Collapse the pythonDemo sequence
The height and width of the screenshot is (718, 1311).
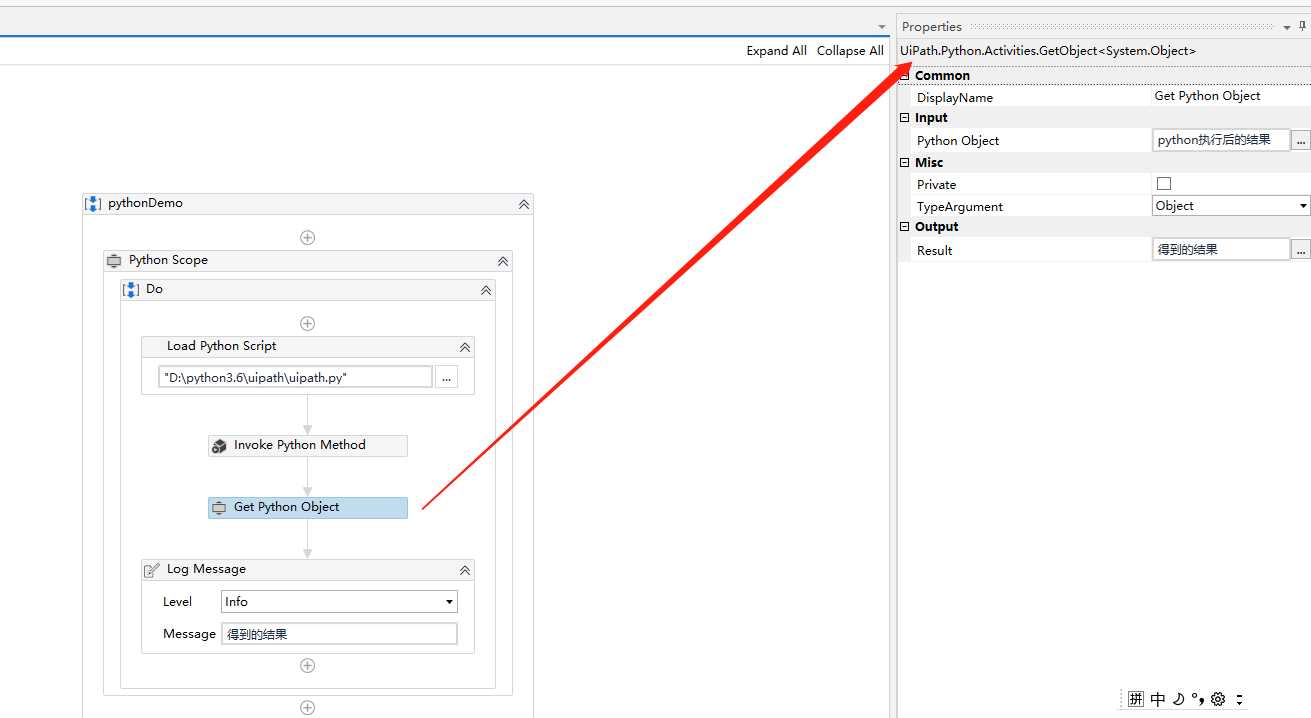click(x=524, y=204)
